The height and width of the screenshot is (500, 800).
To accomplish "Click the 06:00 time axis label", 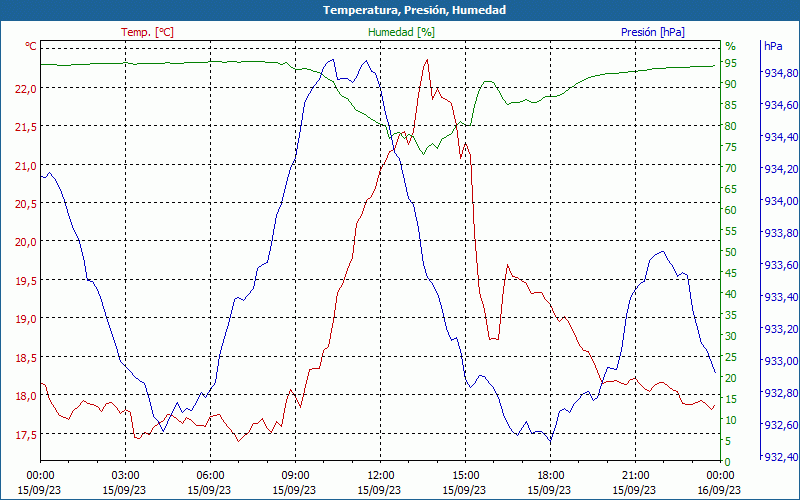I will [210, 476].
